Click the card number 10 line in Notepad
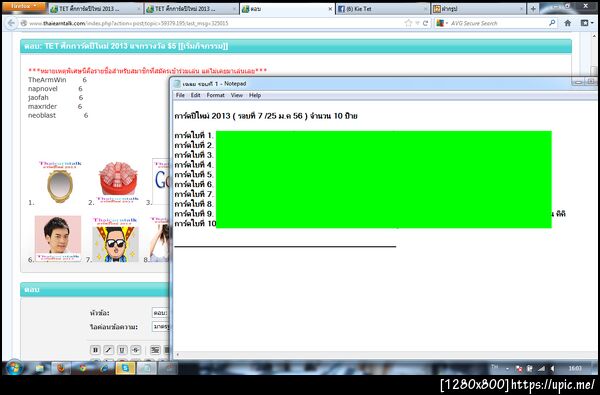 195,224
